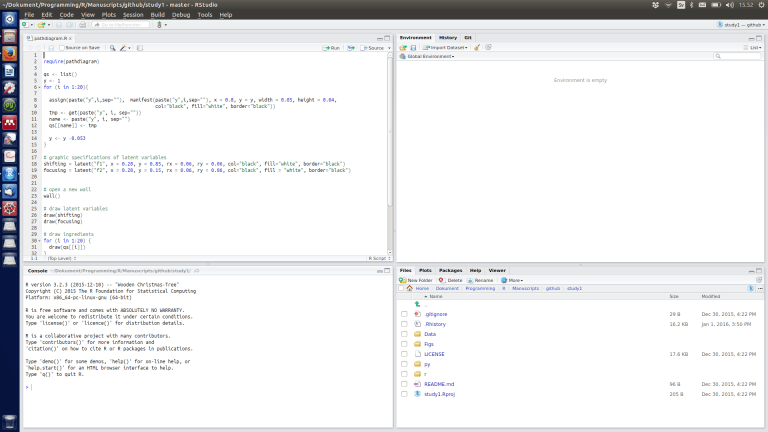
Task: Click the find/replace magnifier icon in editor
Action: pos(113,47)
